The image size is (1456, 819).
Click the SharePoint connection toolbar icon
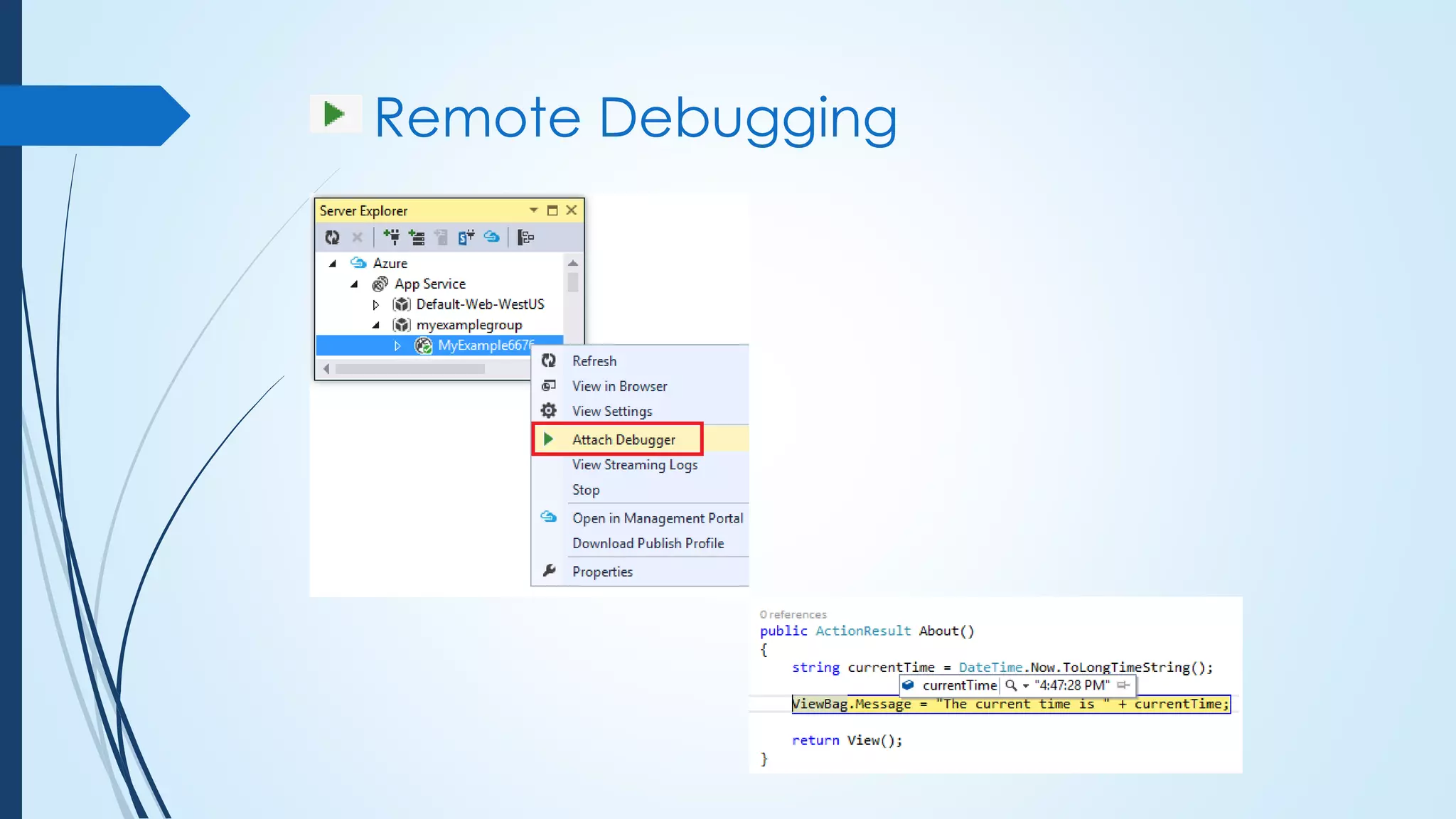click(466, 237)
